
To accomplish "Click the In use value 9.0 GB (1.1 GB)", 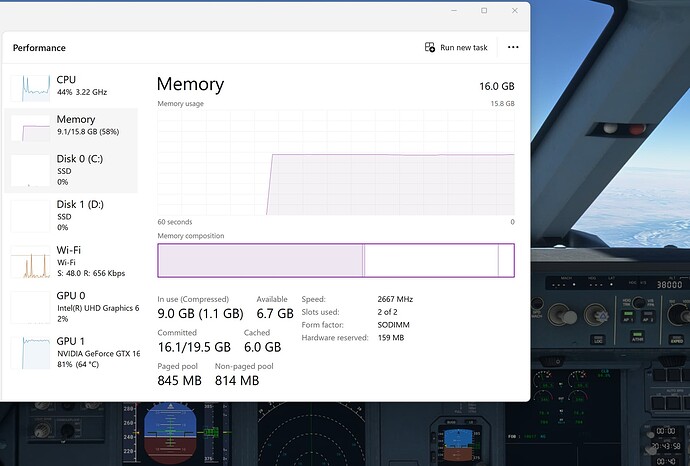I will [200, 313].
